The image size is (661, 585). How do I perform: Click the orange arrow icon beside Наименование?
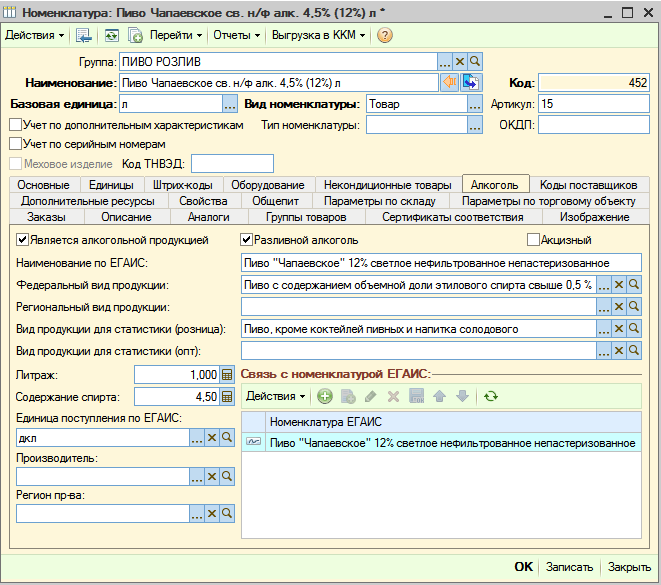[449, 82]
